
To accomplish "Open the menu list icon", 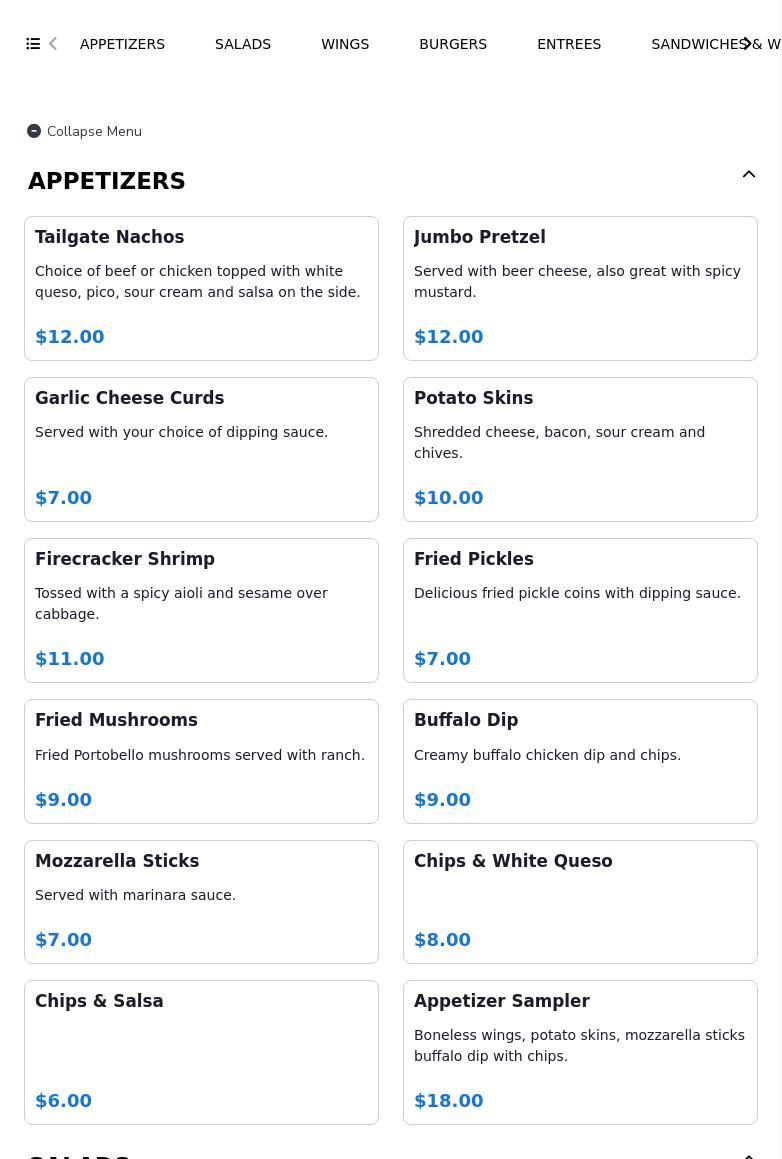I will coord(33,44).
